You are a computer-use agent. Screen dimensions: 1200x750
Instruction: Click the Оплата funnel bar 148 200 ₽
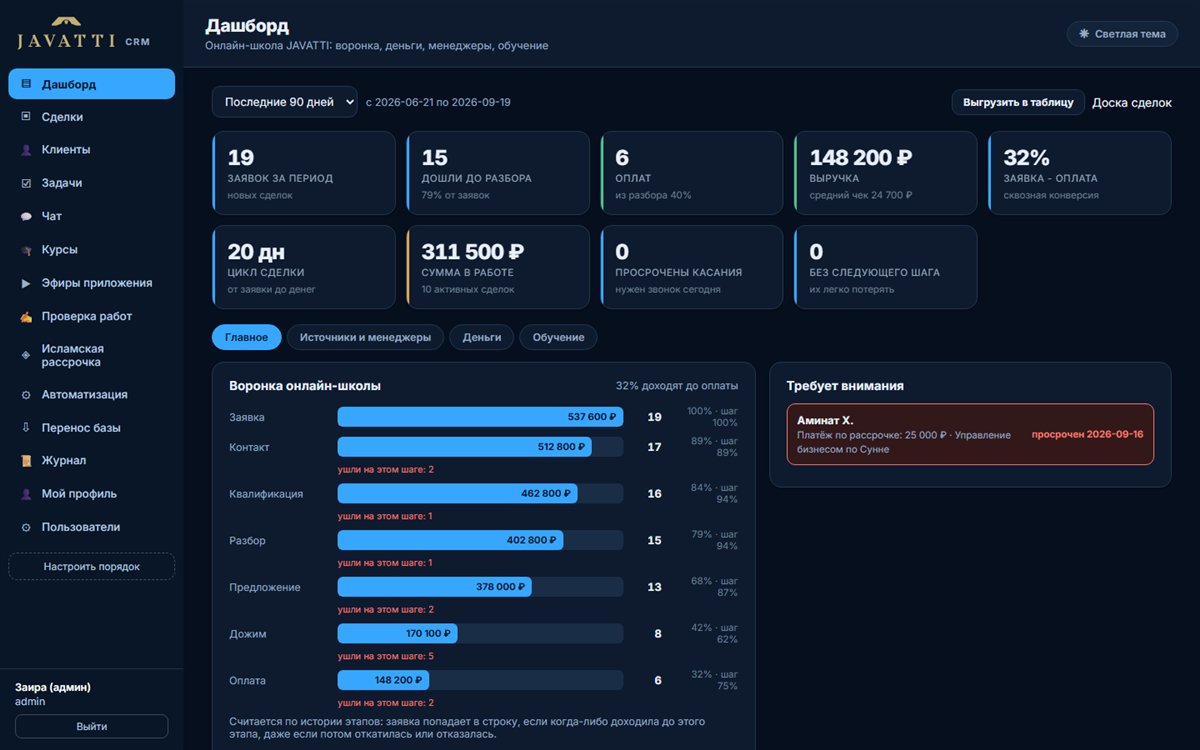(x=384, y=680)
